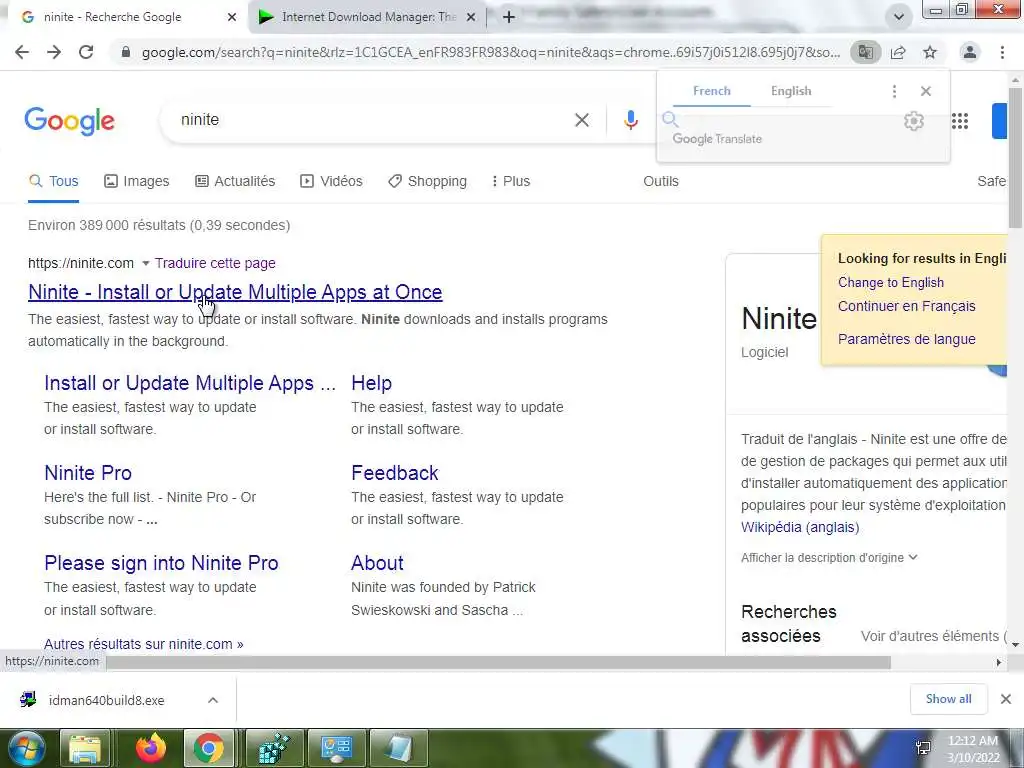The image size is (1024, 768).
Task: Click Show all downloads button
Action: [948, 699]
